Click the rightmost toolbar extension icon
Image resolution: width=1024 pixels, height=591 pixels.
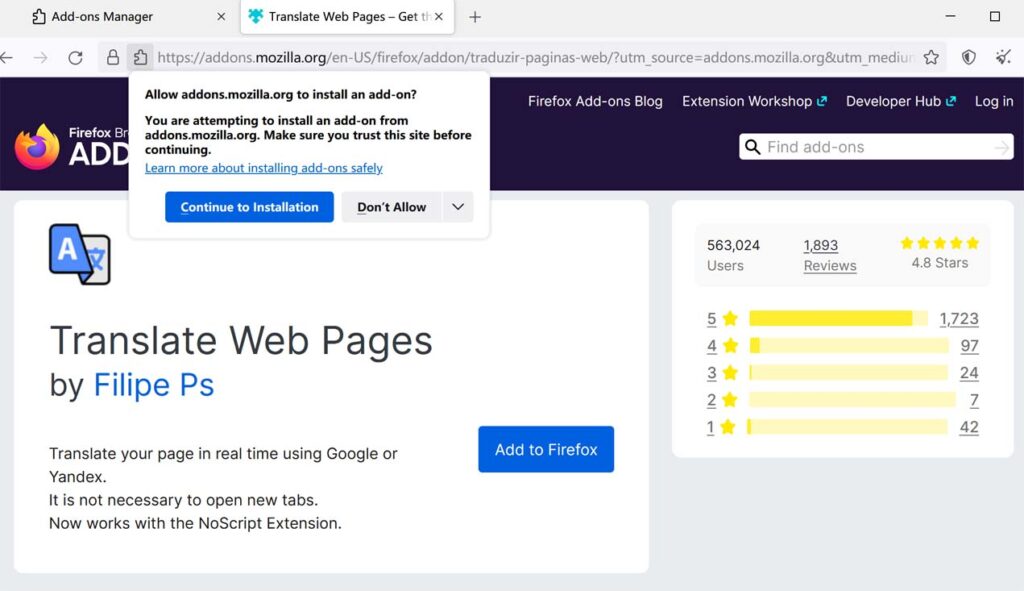(x=1003, y=57)
